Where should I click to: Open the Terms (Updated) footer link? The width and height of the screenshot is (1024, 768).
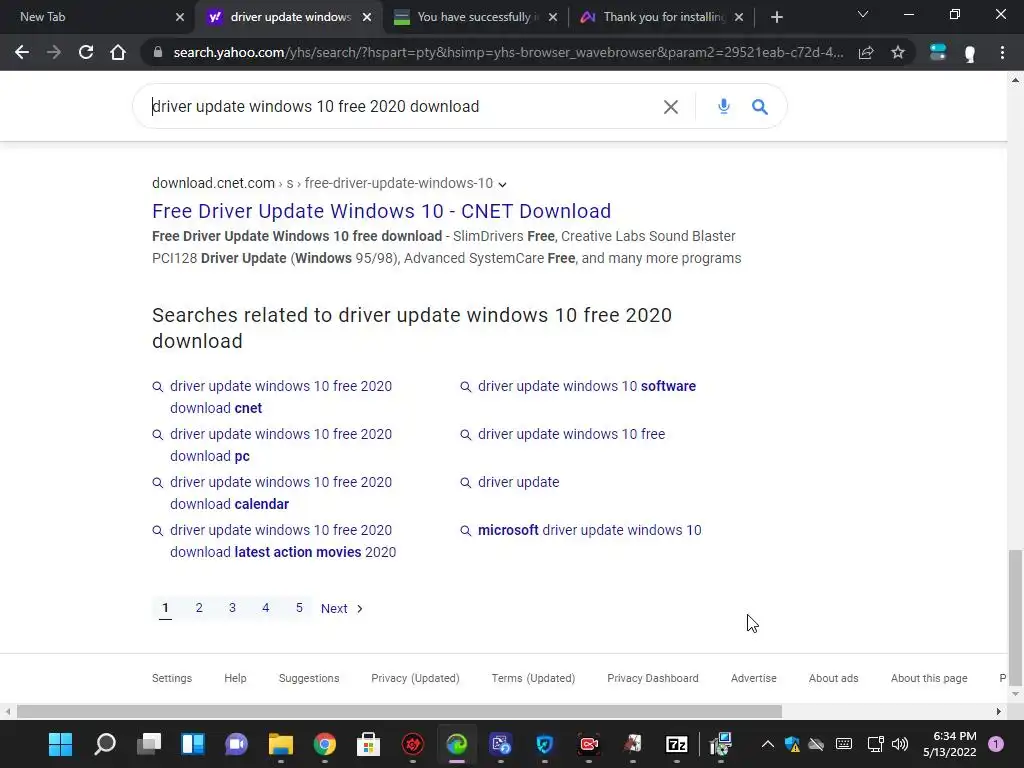pos(534,678)
